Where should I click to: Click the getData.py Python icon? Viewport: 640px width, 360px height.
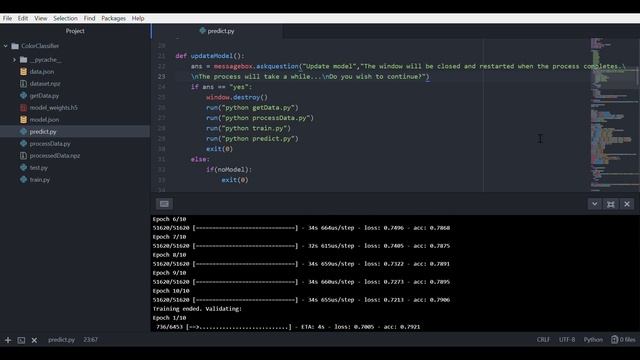23,96
